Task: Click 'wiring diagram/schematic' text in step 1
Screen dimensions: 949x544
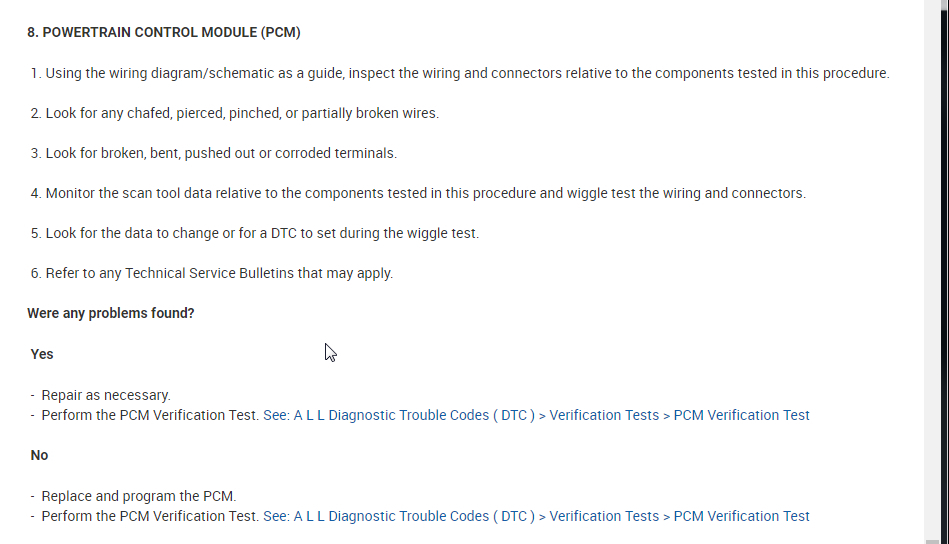Action: [186, 73]
